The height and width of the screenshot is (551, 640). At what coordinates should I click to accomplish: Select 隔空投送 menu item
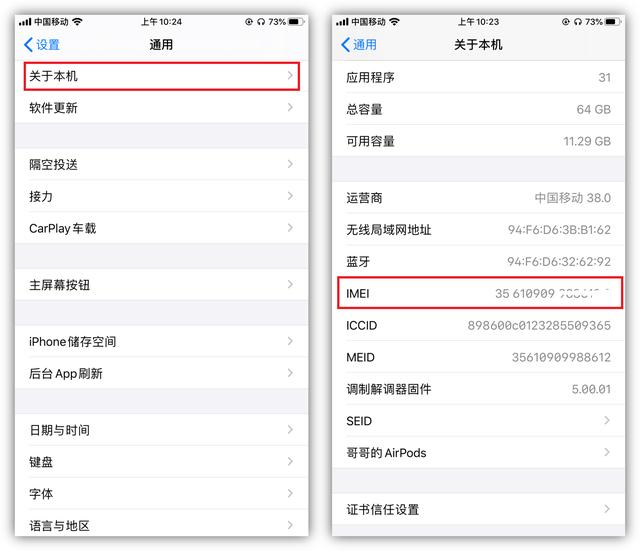[162, 164]
